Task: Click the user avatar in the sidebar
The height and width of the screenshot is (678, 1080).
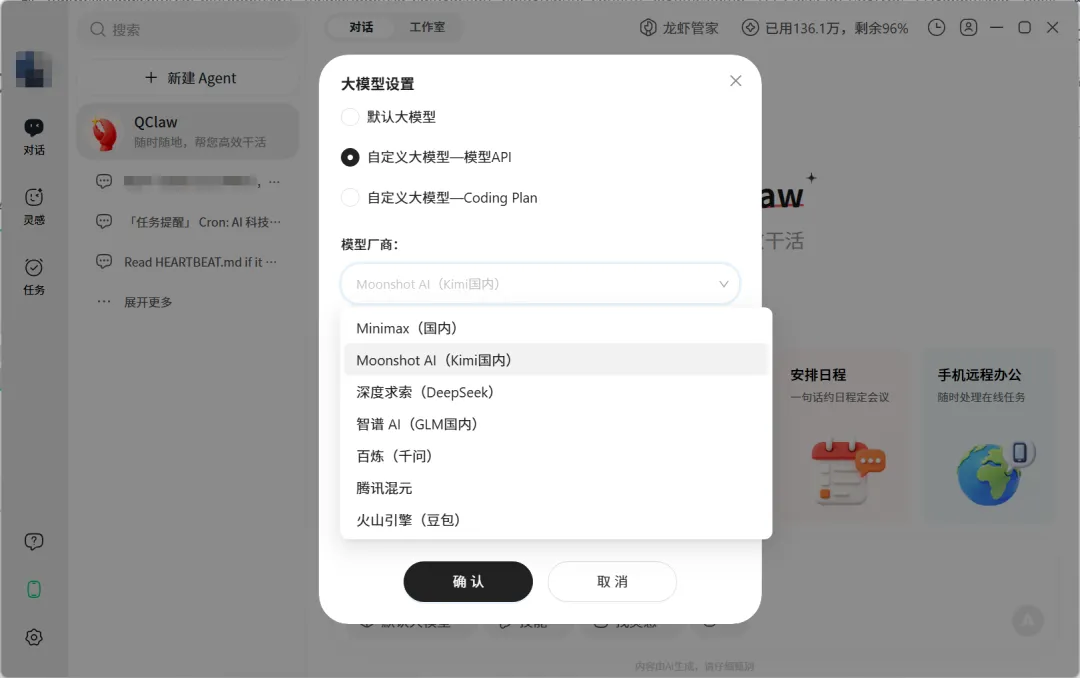Action: 34,69
